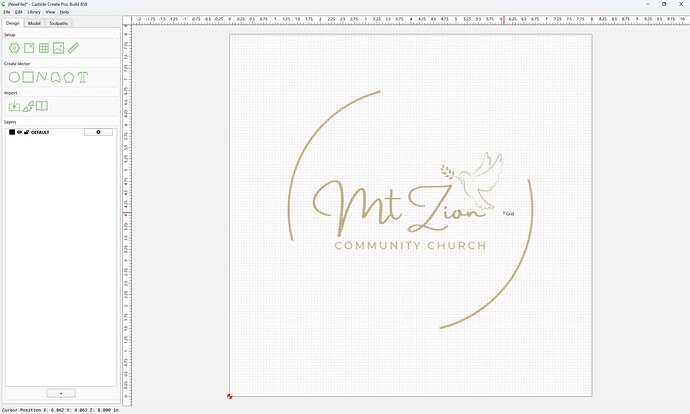Minimize the Carbide Create window
The height and width of the screenshot is (414, 690).
point(648,4)
